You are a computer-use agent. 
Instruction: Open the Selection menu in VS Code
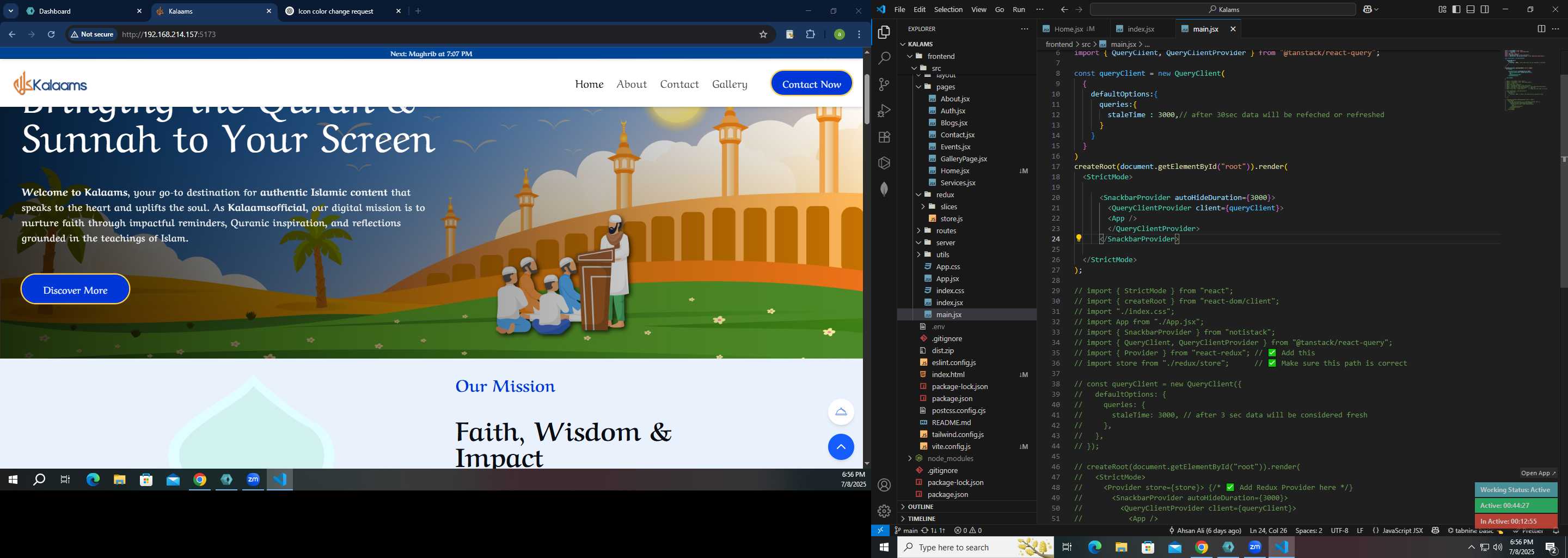pyautogui.click(x=948, y=10)
